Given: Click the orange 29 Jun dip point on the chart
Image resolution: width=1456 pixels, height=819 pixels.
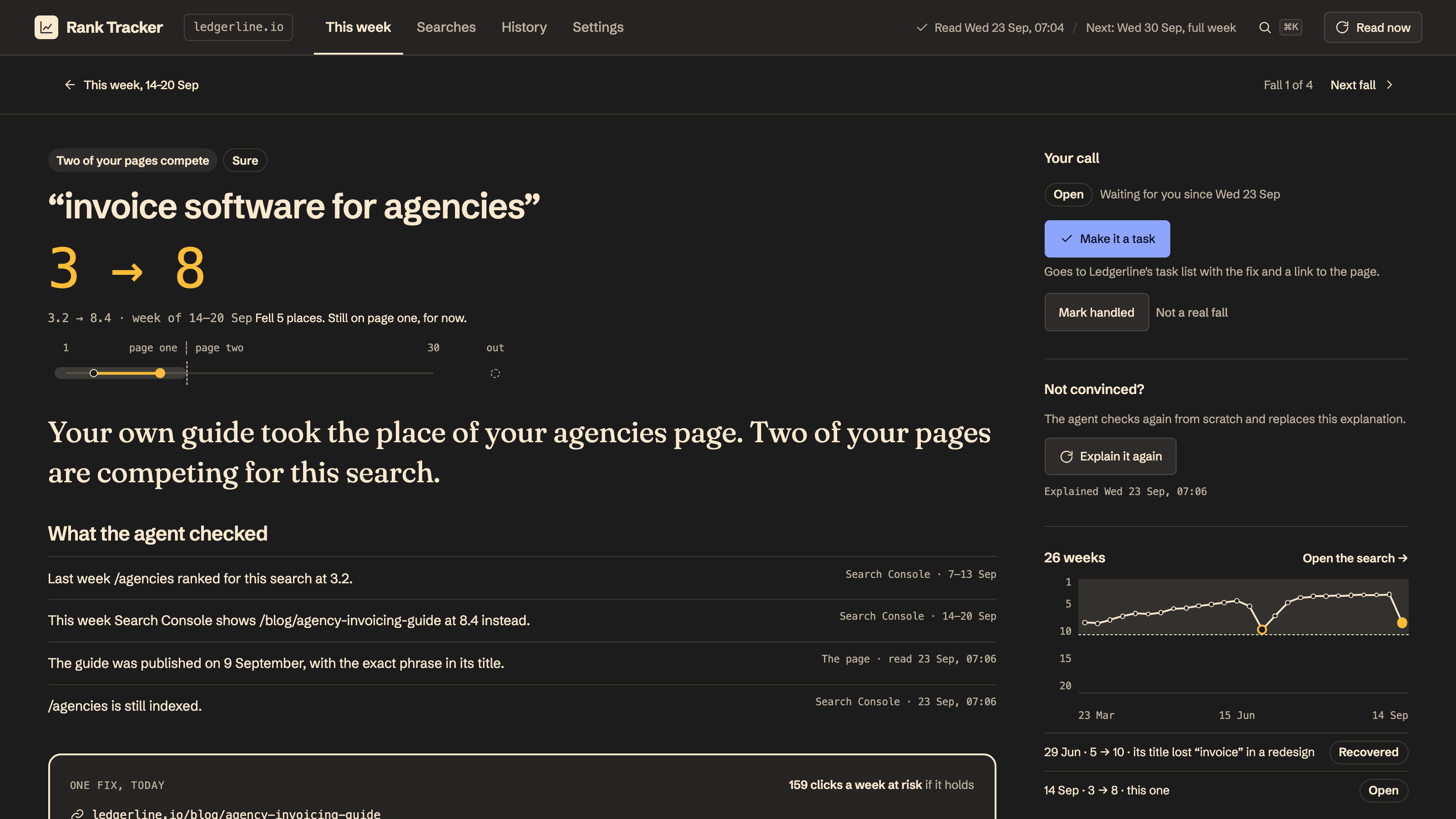Looking at the screenshot, I should (1262, 629).
